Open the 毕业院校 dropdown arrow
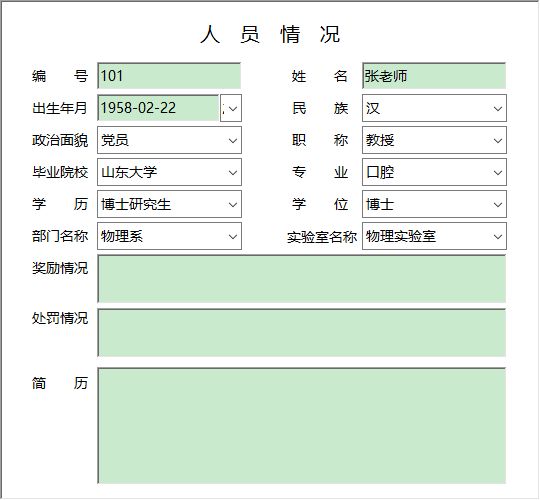The height and width of the screenshot is (500, 540). tap(233, 173)
